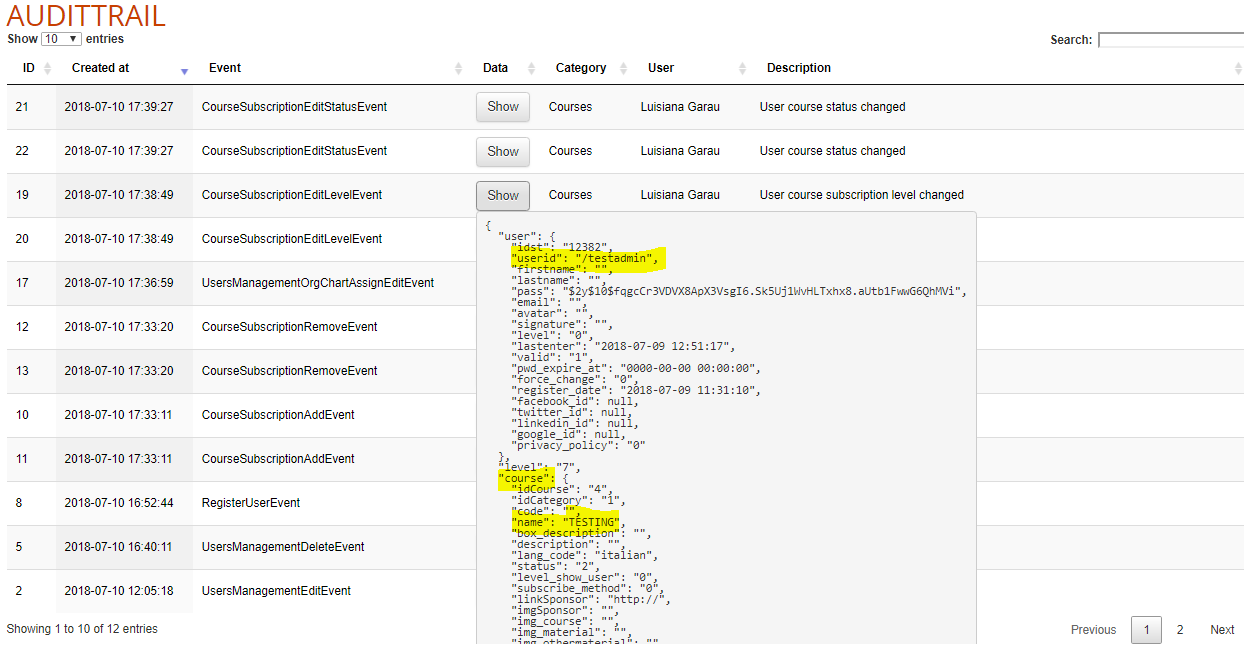Click the AUDITTRAIL page heading
Image resolution: width=1244 pixels, height=650 pixels.
point(86,16)
